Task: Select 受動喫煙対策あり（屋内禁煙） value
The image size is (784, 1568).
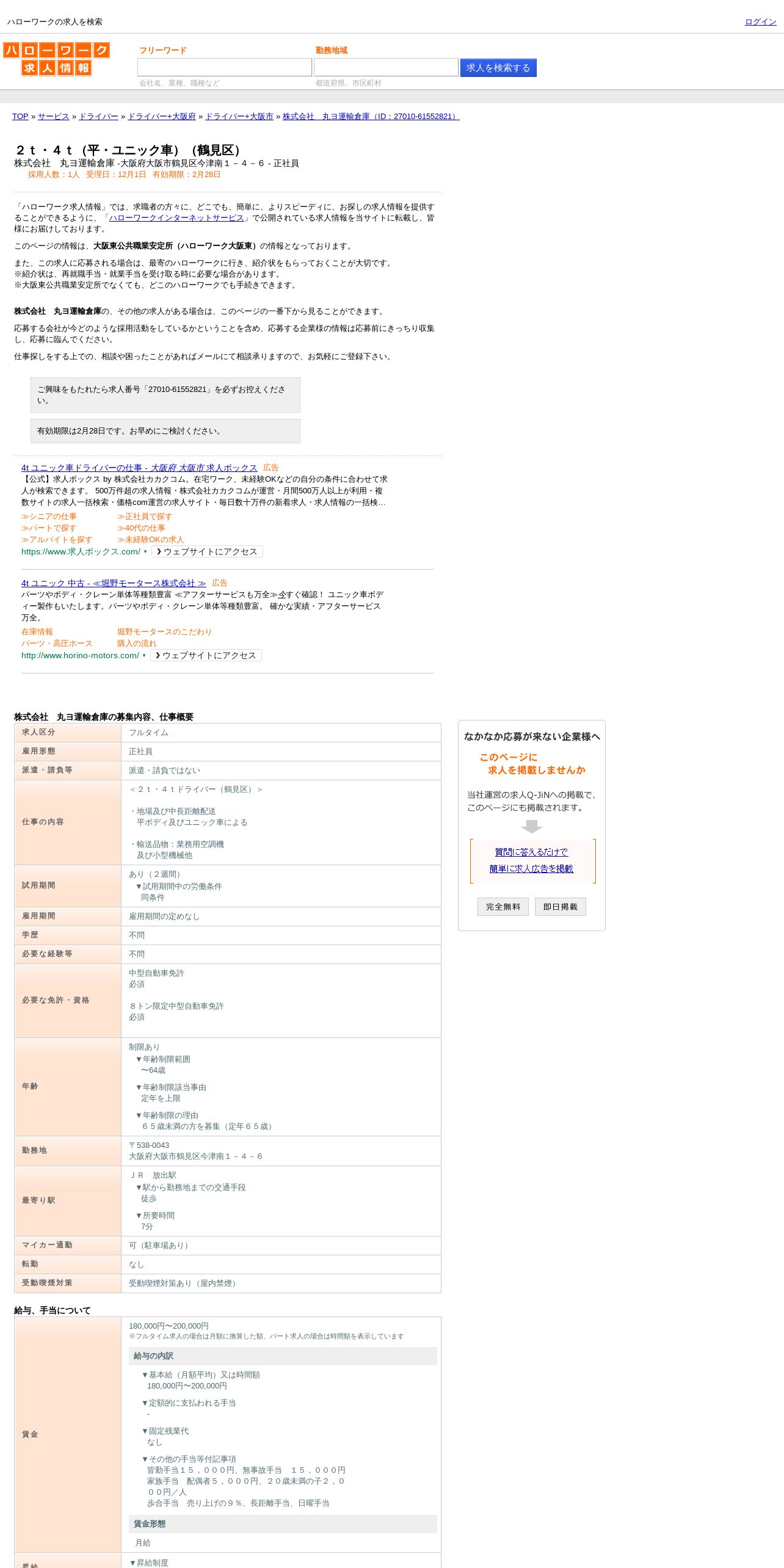Action: (184, 1283)
